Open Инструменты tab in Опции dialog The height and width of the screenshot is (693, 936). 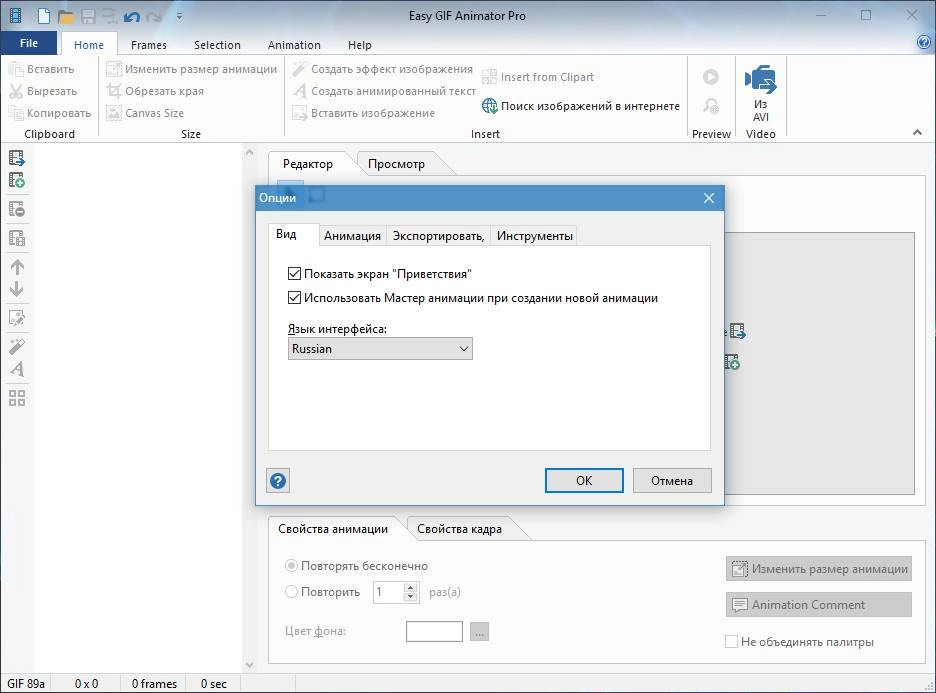click(534, 236)
